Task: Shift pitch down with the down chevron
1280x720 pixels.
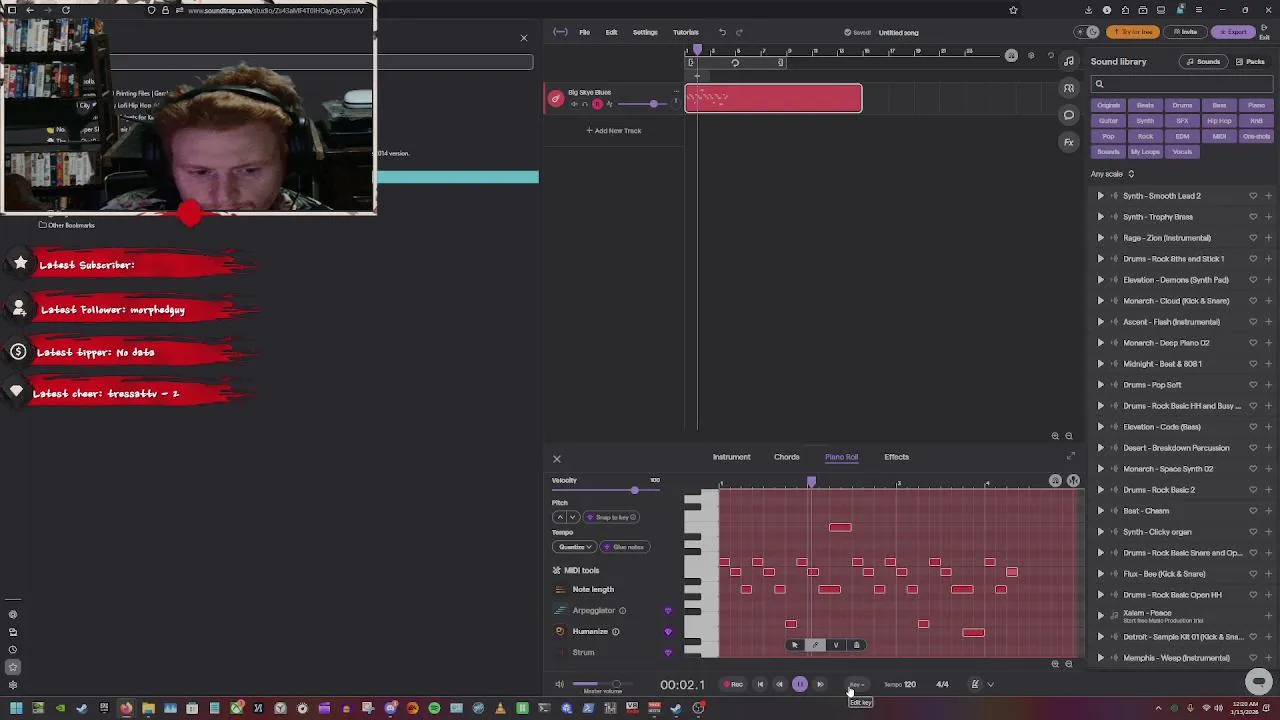Action: [573, 517]
